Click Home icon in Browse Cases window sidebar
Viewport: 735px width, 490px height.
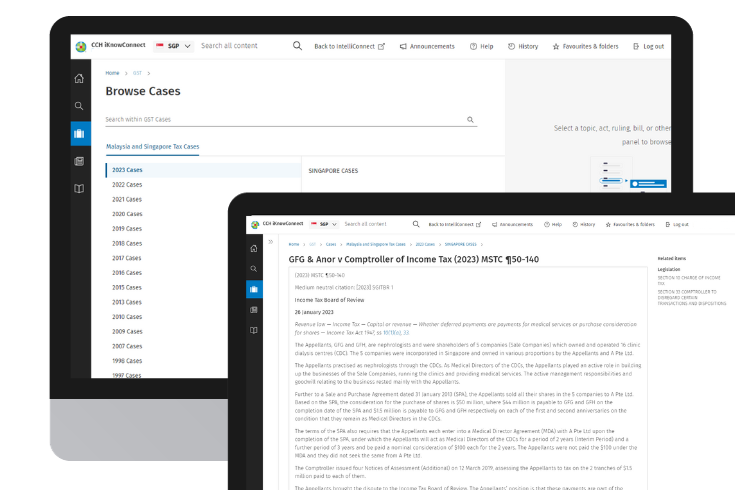click(x=79, y=78)
